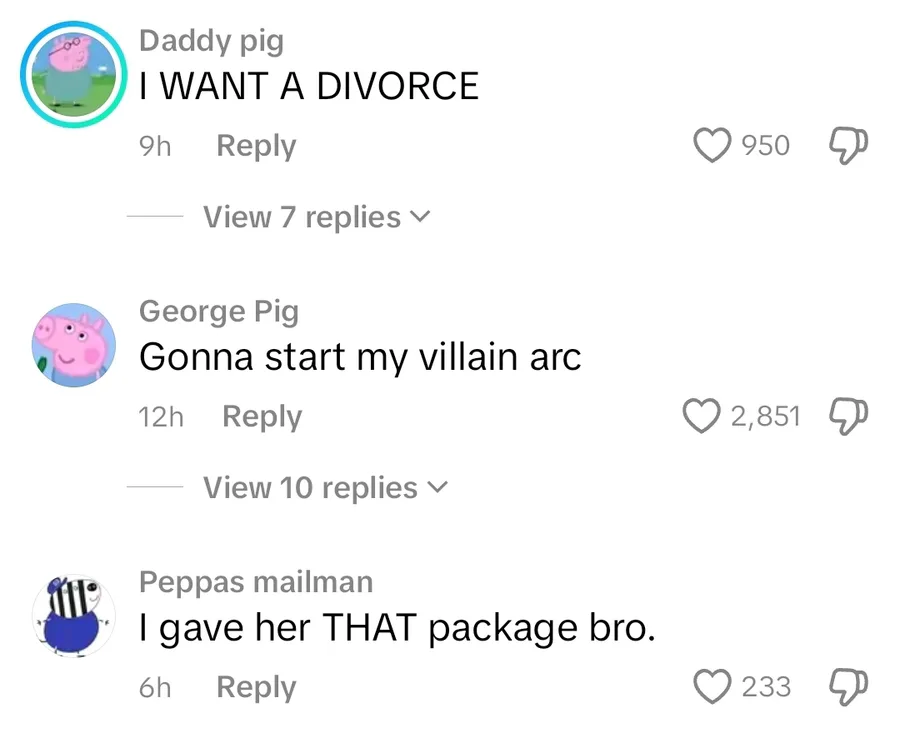
Task: Click chevron next to View 10 replies
Action: click(x=437, y=488)
